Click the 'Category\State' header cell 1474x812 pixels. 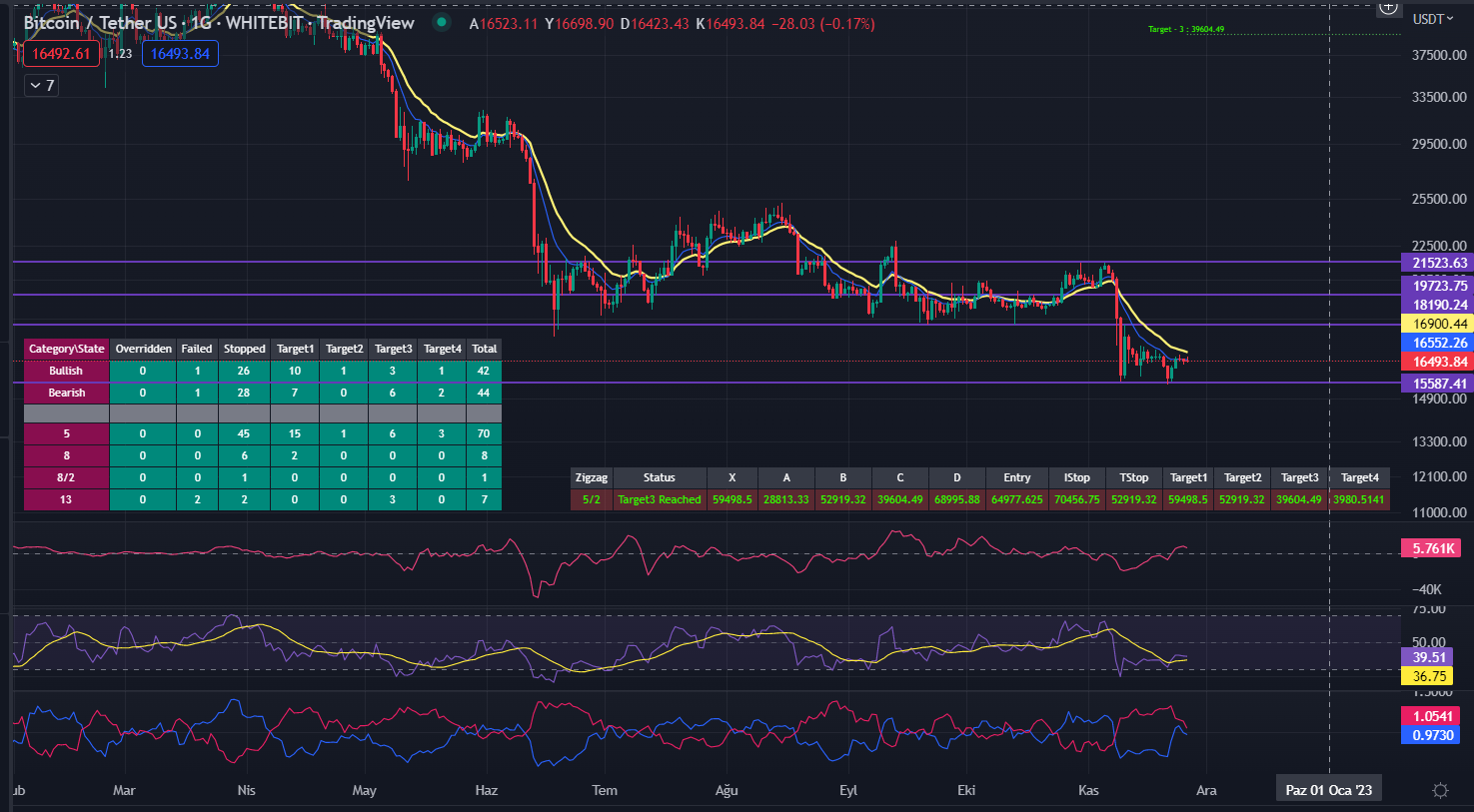(x=66, y=349)
